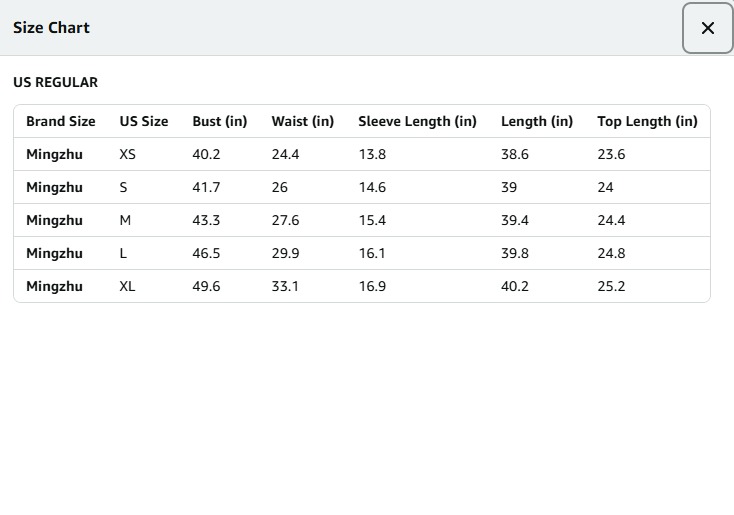This screenshot has height=515, width=734.
Task: Close the Size Chart dialog
Action: pyautogui.click(x=708, y=28)
